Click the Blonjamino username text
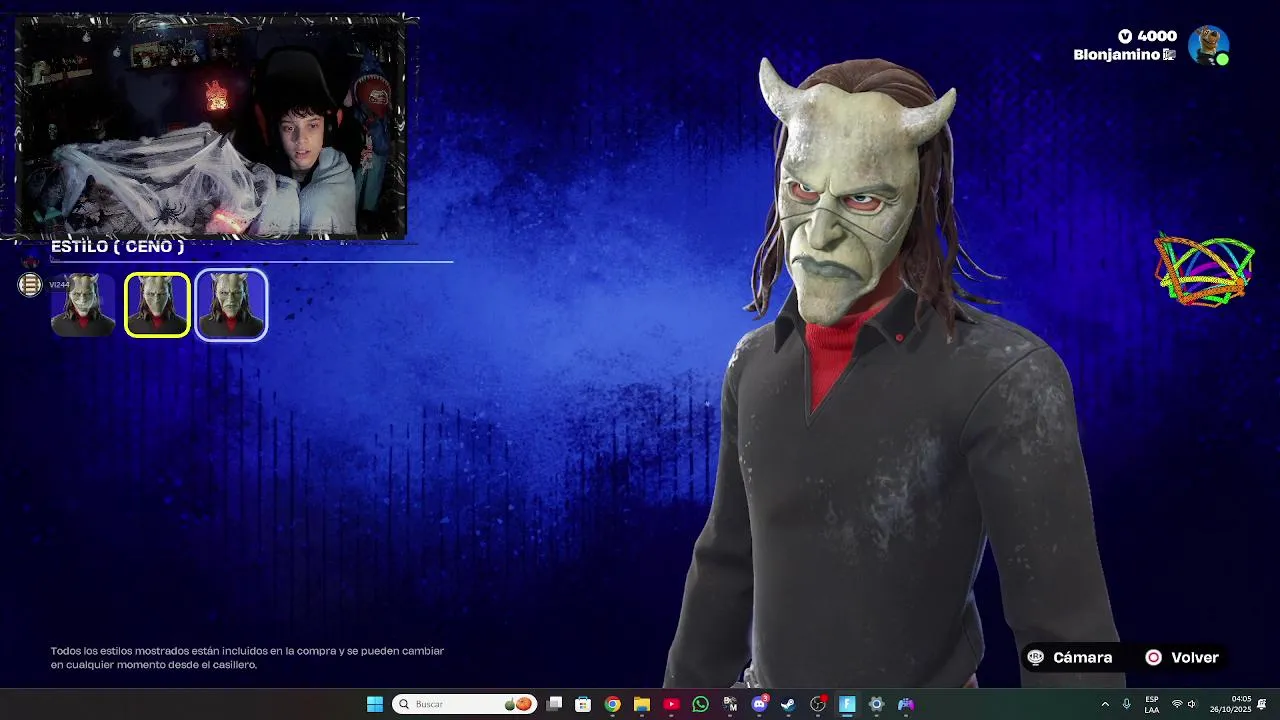 pos(1117,55)
